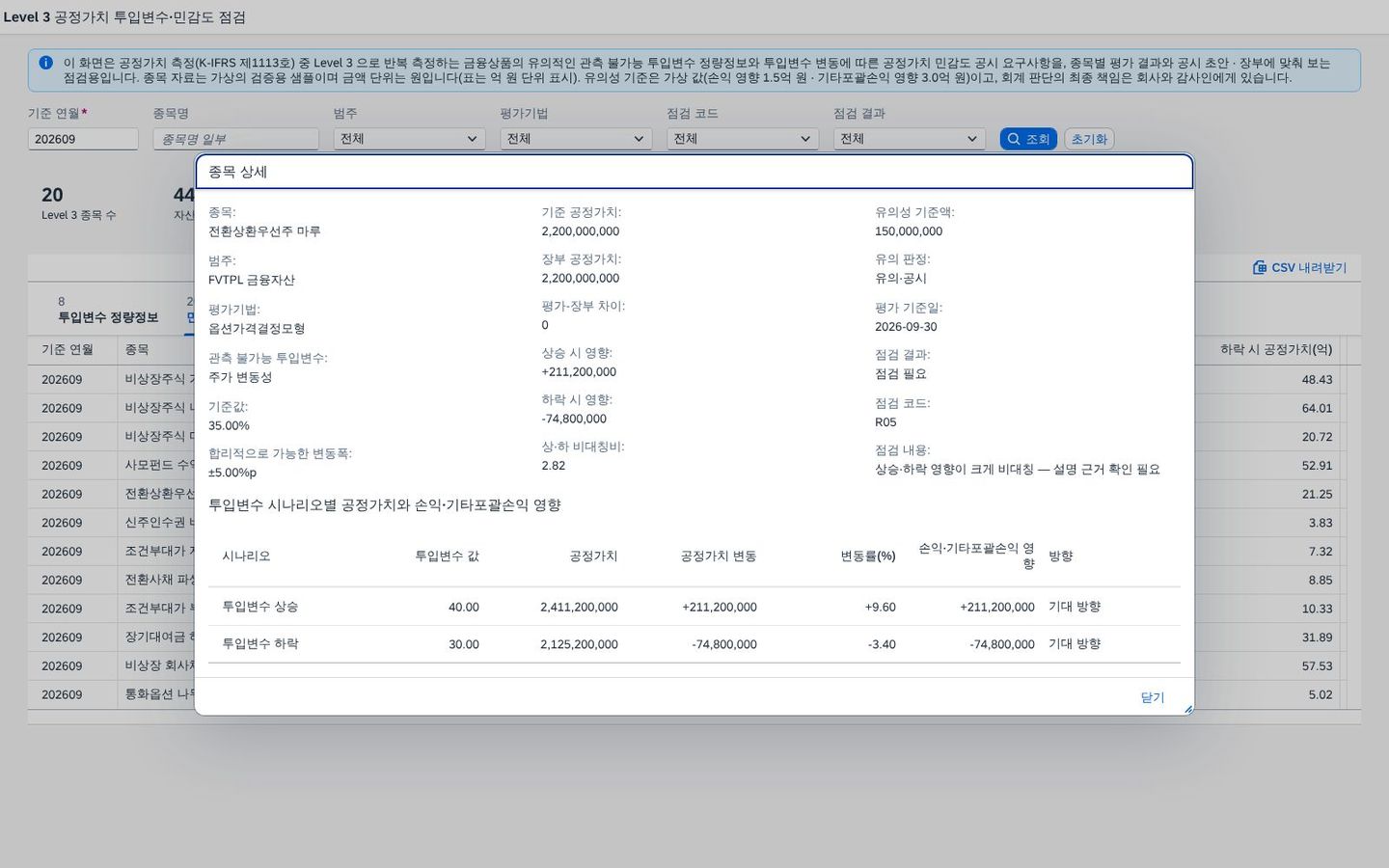
Task: Click the 초기화 reset button
Action: tap(1089, 139)
